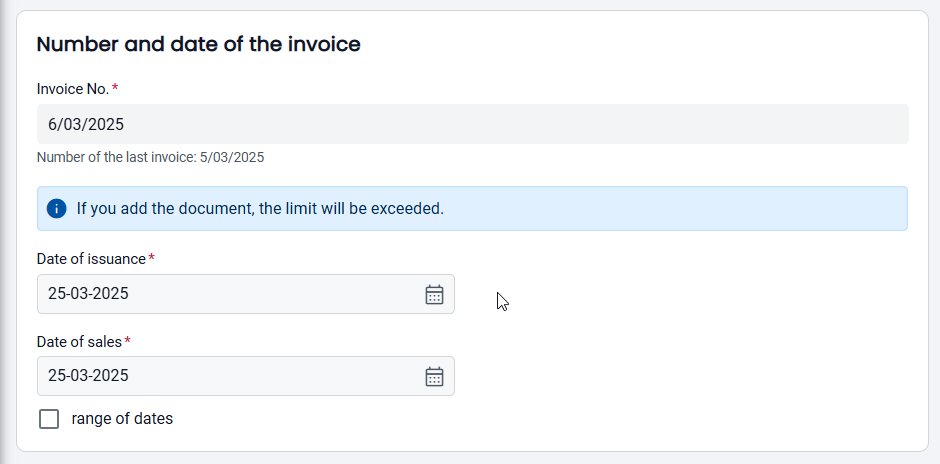Viewport: 940px width, 464px height.
Task: Click the red asterisk beside Invoice No.
Action: coord(115,89)
